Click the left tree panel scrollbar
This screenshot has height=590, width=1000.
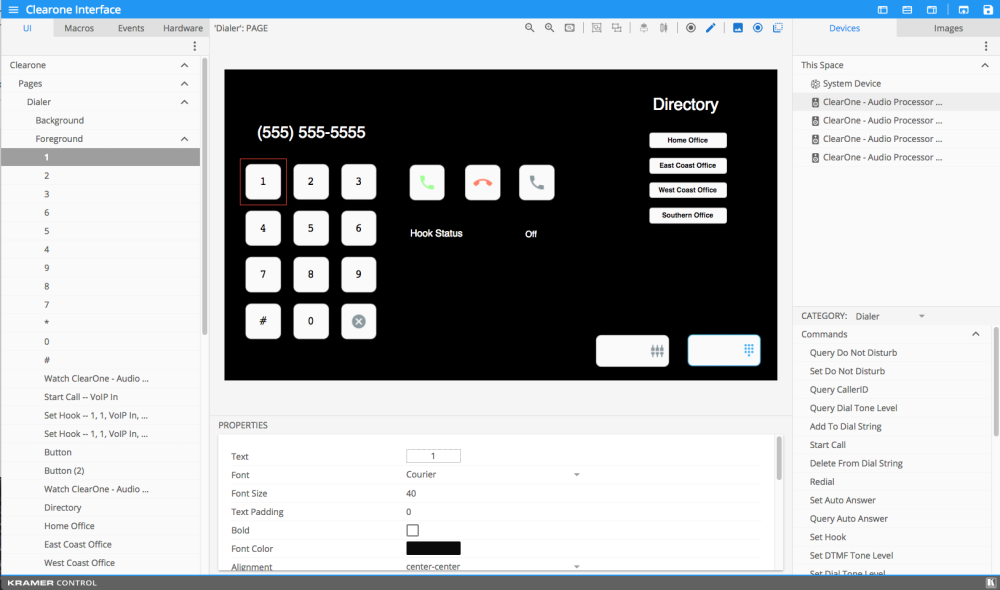click(x=205, y=196)
